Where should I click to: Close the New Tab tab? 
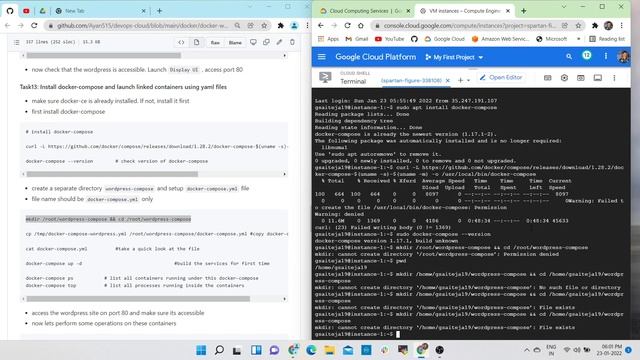[x=144, y=11]
